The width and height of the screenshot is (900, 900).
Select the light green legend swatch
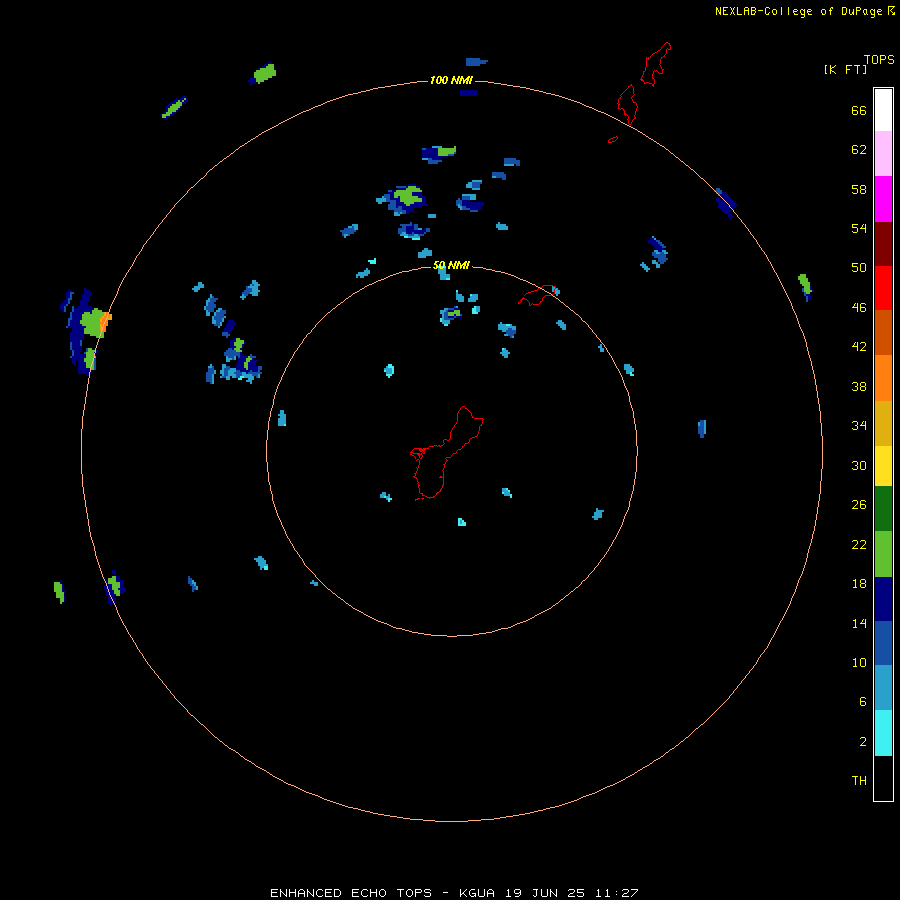click(x=883, y=554)
